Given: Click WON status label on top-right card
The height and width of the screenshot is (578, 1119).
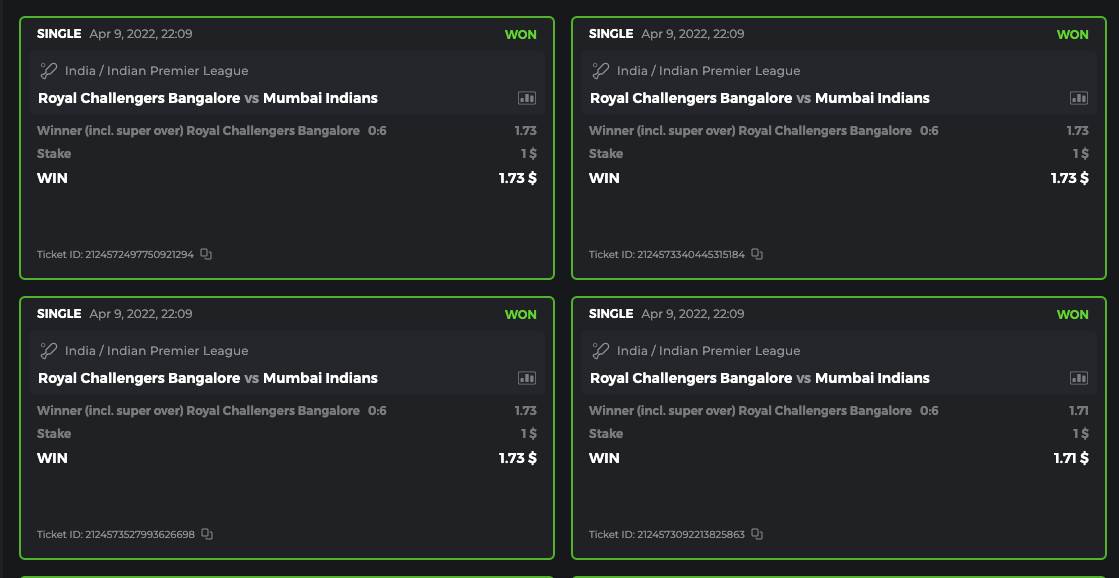Looking at the screenshot, I should coord(1072,34).
